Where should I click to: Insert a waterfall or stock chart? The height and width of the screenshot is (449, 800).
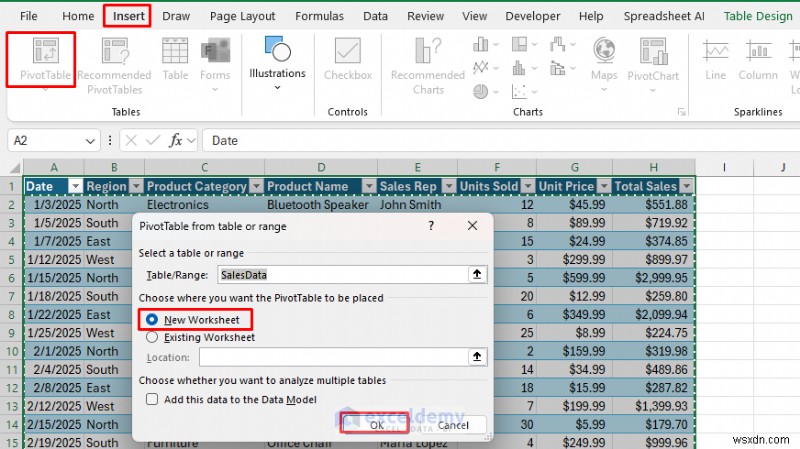click(562, 45)
